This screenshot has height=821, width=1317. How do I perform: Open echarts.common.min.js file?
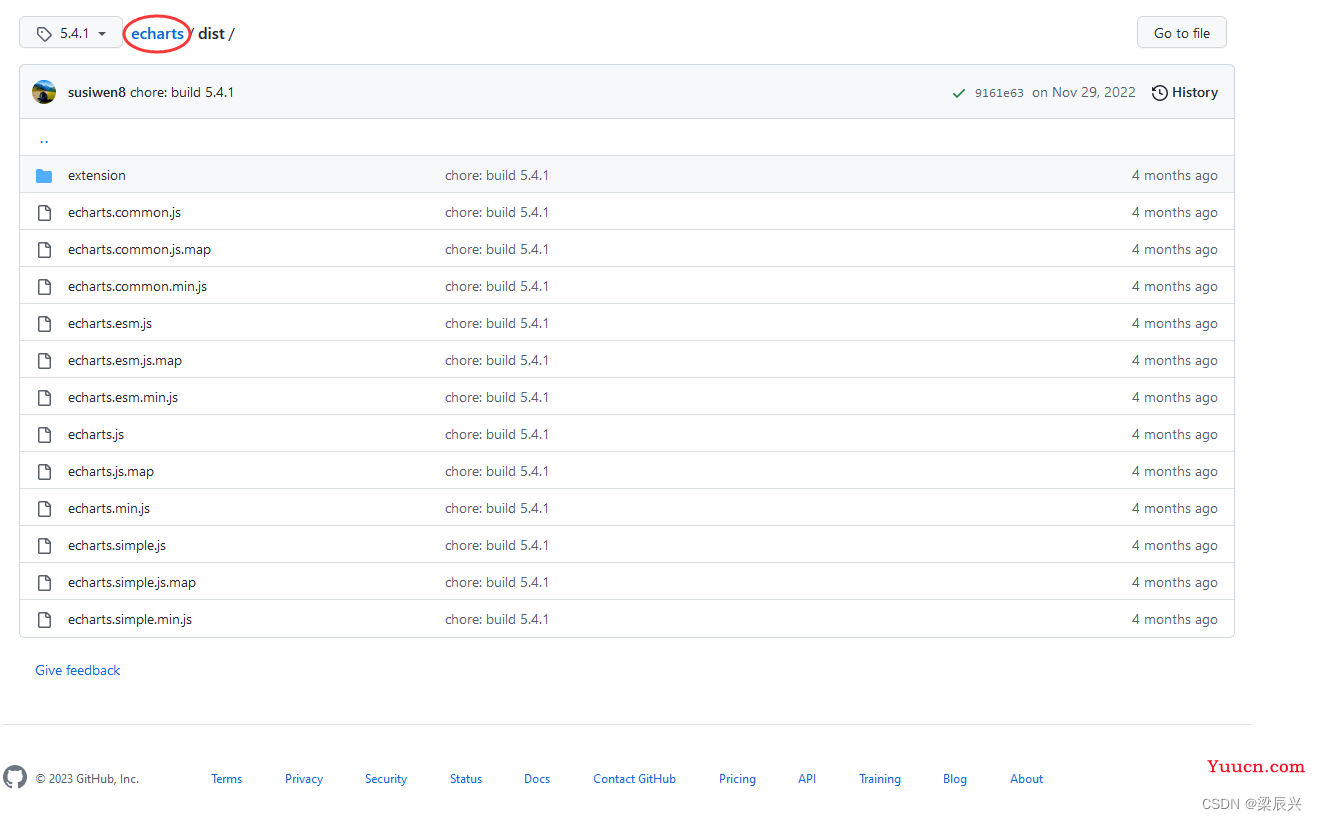click(x=137, y=287)
